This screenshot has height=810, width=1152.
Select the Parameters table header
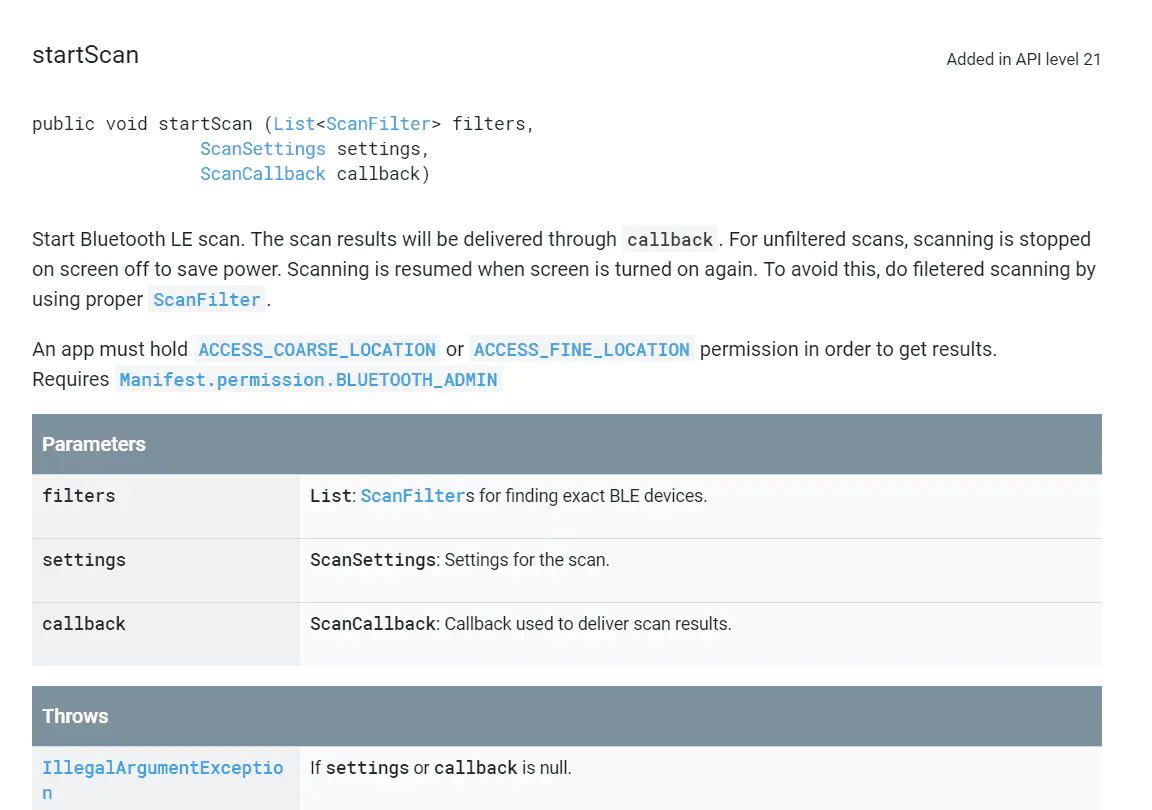click(93, 444)
